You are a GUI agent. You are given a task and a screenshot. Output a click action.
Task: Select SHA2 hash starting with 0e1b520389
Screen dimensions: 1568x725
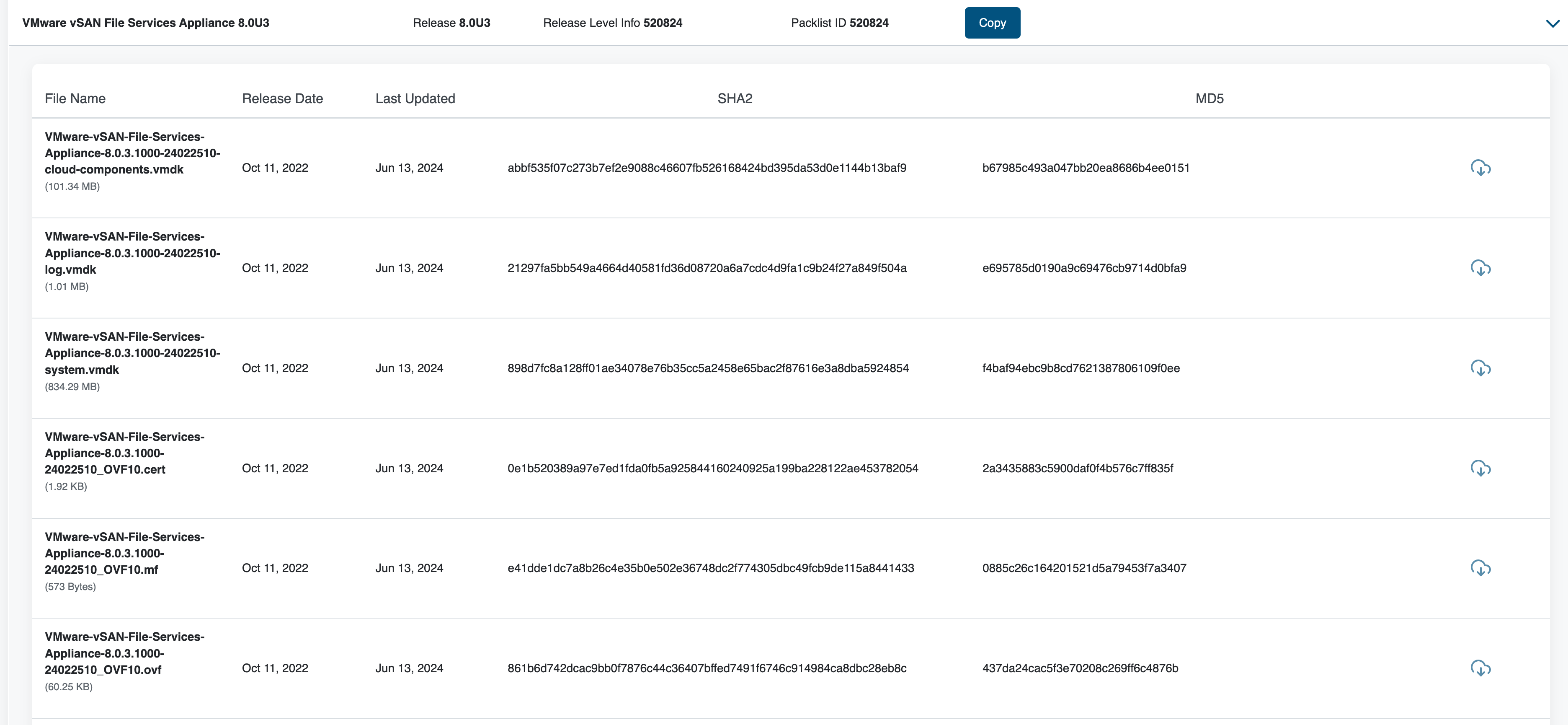(x=713, y=468)
